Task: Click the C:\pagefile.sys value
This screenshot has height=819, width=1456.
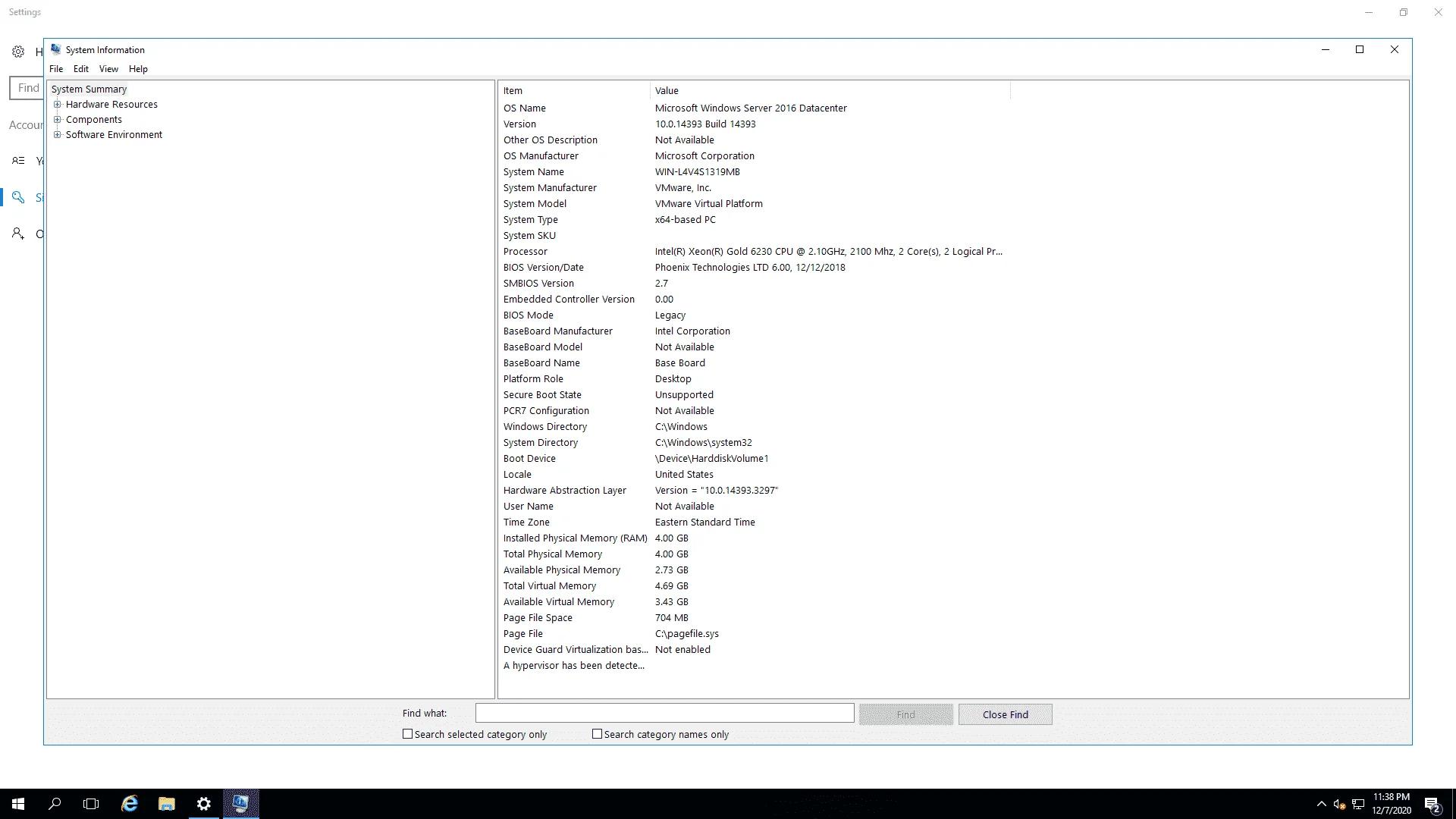Action: (687, 634)
